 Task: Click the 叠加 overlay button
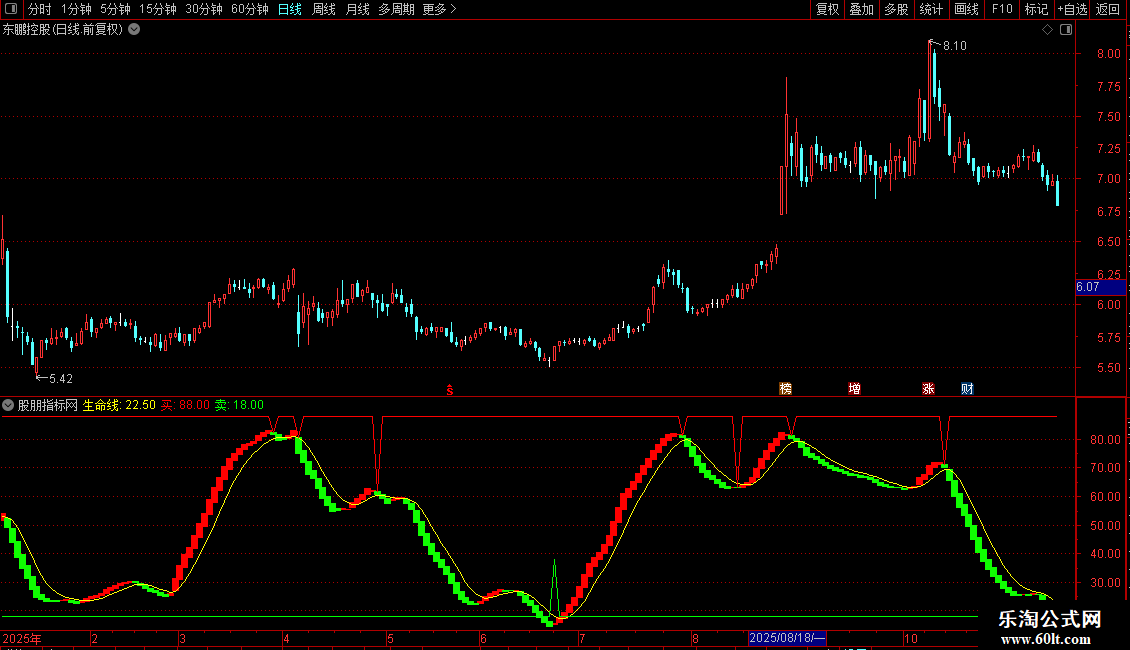click(x=862, y=9)
